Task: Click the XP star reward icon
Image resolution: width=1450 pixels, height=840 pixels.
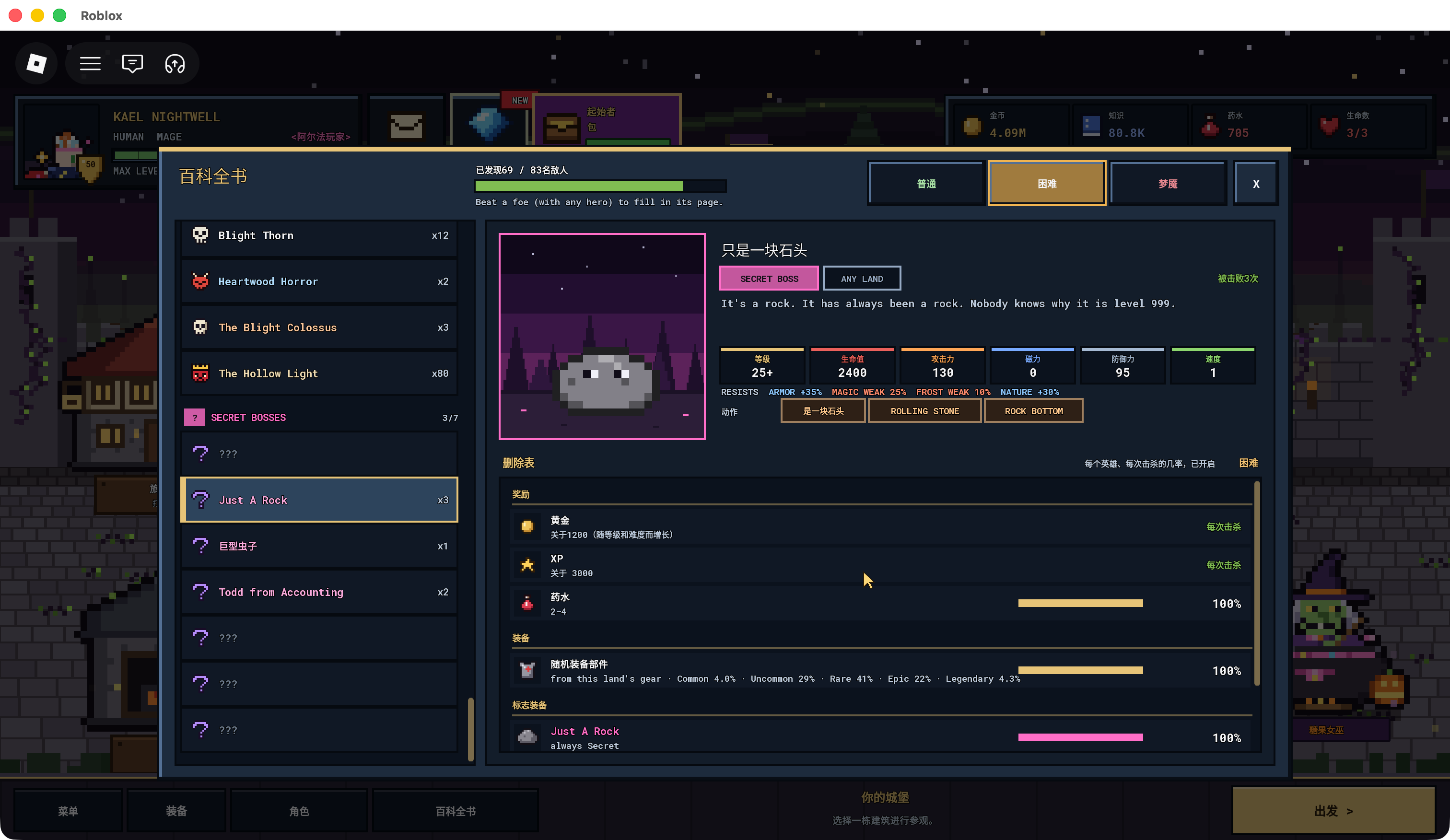Action: coord(527,565)
